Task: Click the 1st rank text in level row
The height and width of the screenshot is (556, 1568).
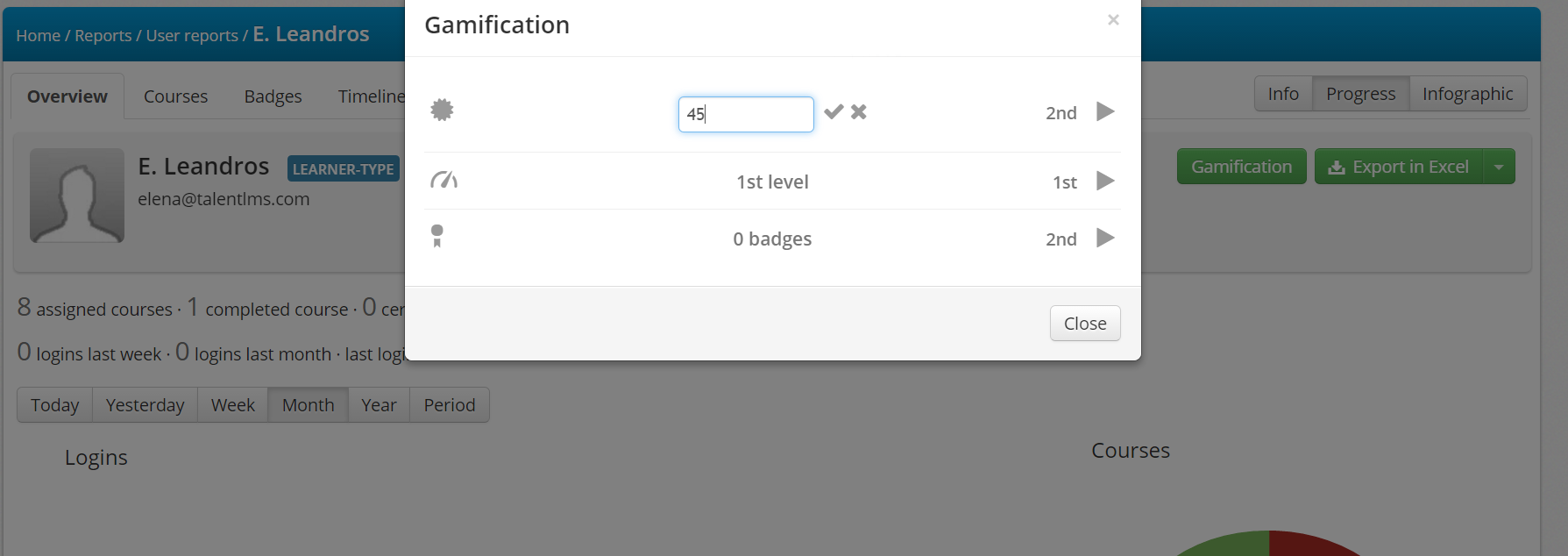Action: [1064, 182]
